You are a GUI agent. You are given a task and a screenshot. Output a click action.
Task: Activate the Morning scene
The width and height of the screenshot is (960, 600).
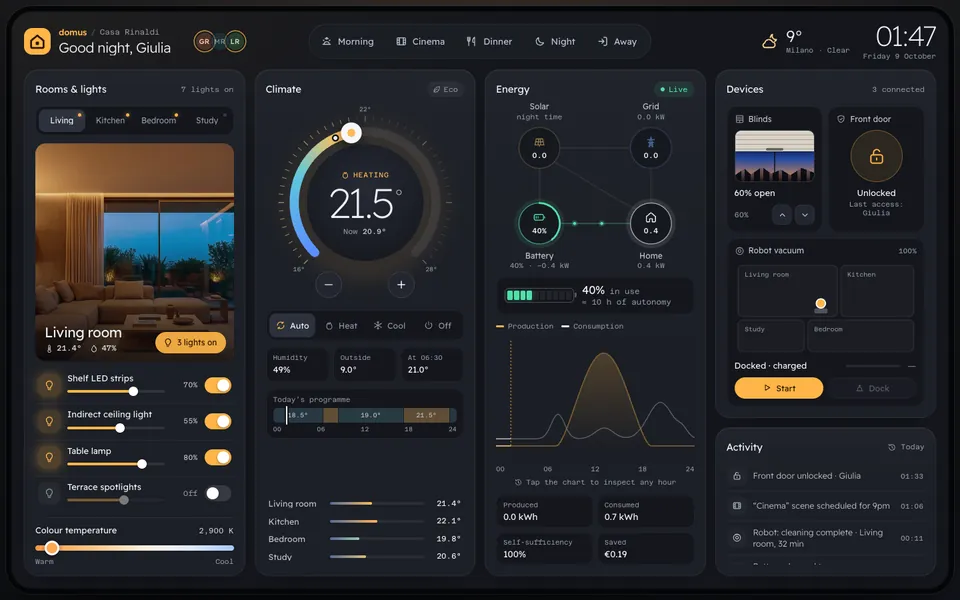tap(348, 42)
